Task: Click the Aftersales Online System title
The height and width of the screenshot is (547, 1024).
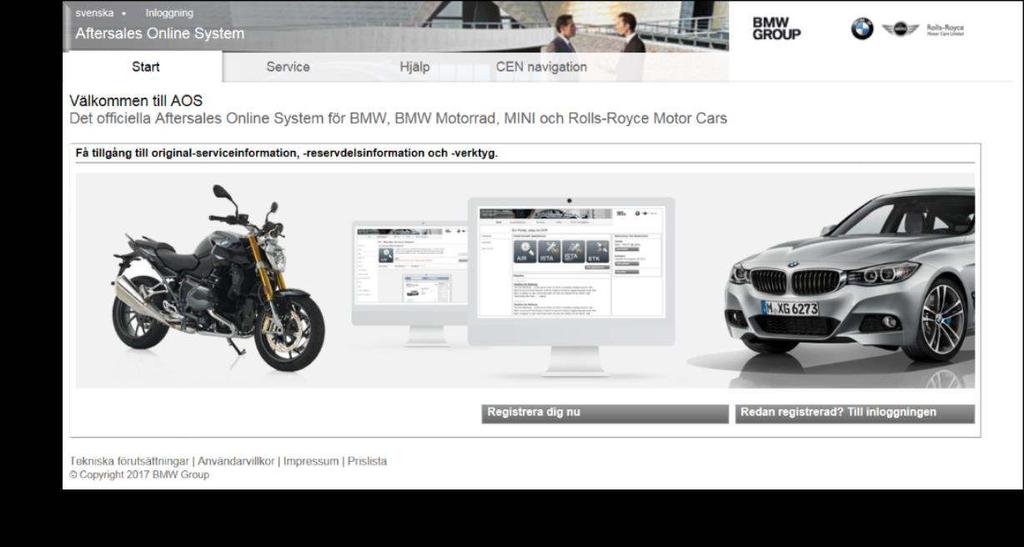Action: point(160,33)
